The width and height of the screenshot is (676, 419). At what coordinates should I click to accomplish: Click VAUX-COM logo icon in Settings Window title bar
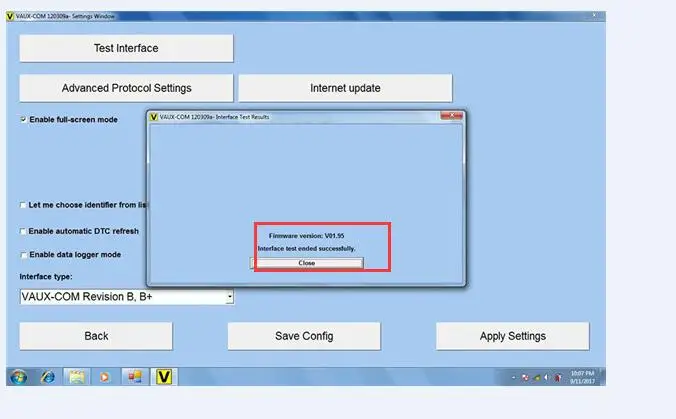click(10, 16)
